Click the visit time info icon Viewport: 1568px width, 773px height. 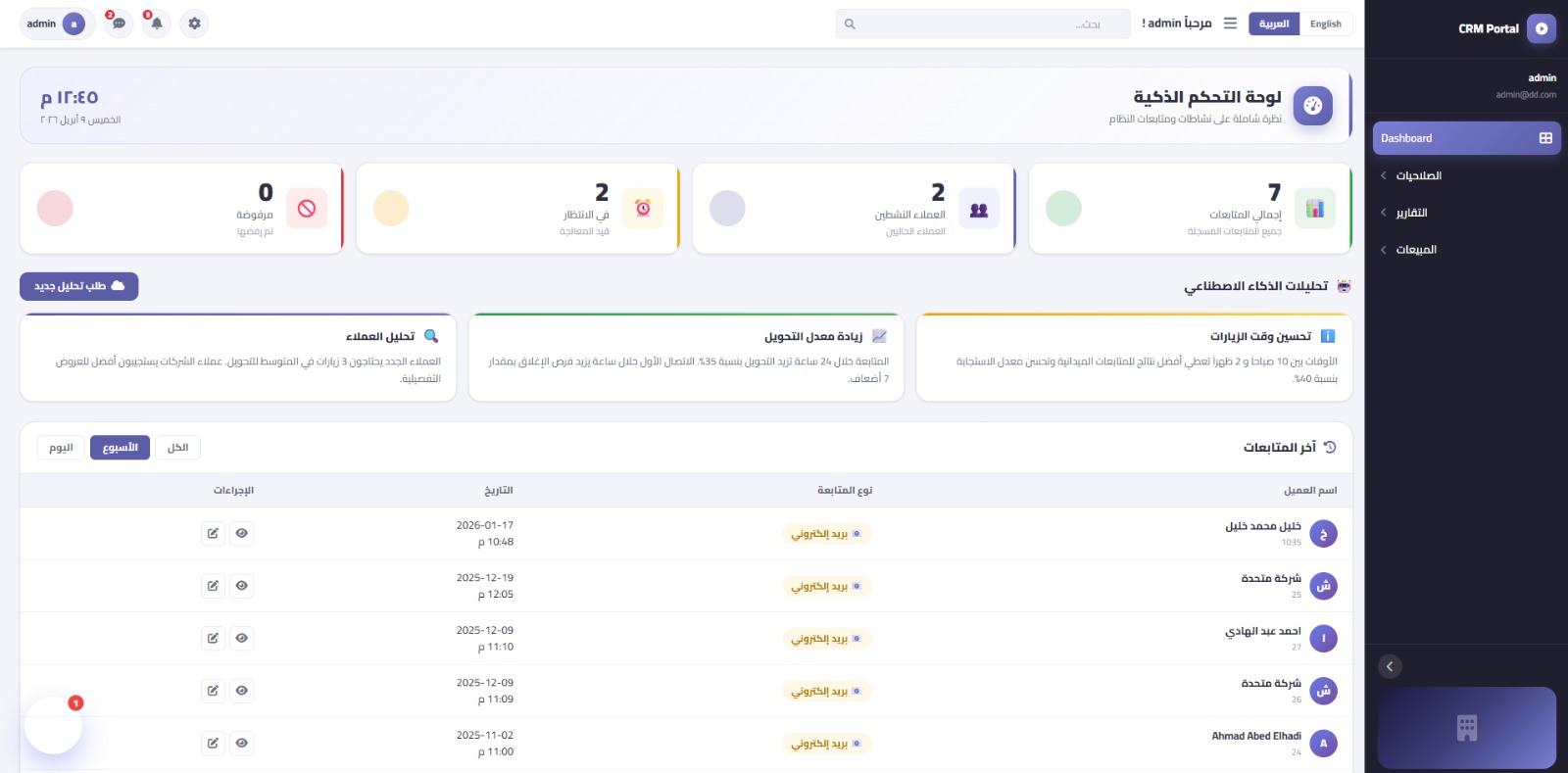(1328, 336)
